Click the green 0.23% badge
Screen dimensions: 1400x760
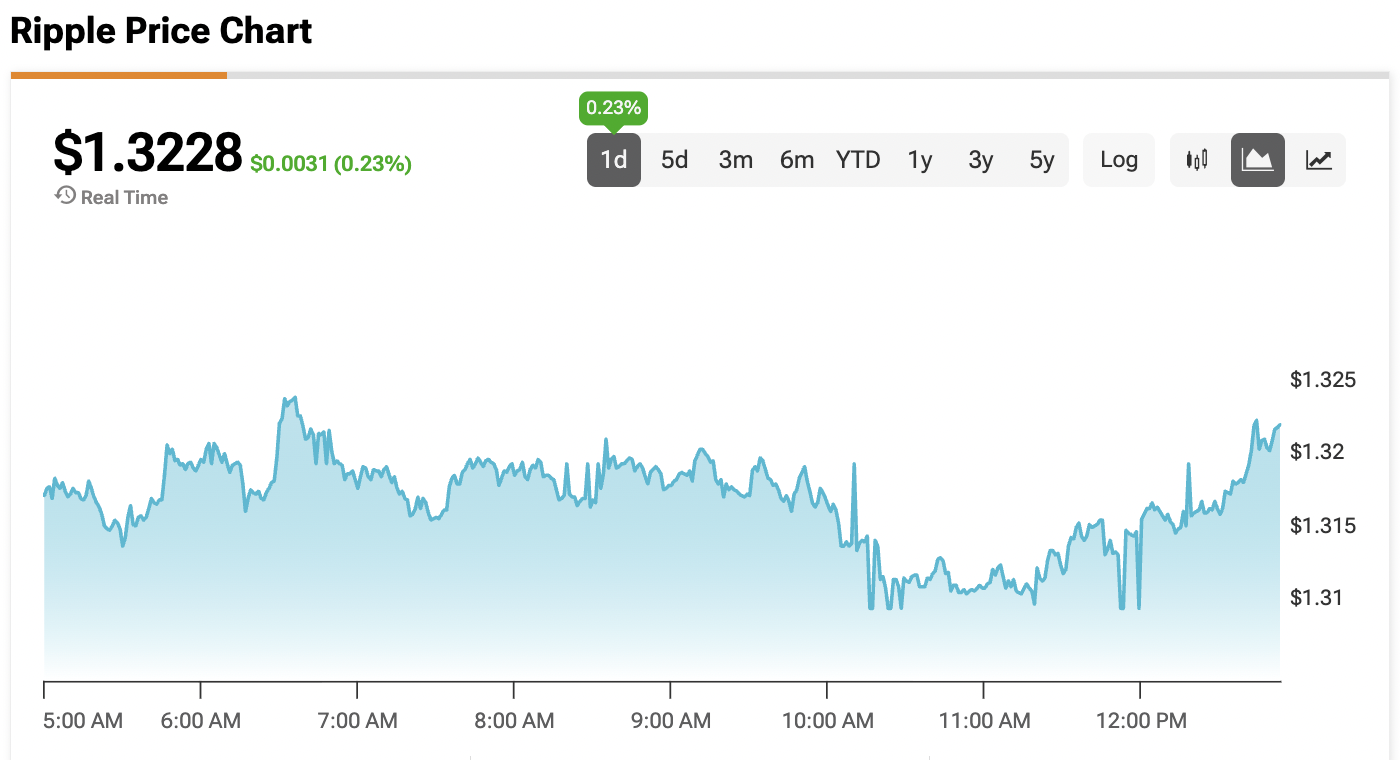coord(614,107)
